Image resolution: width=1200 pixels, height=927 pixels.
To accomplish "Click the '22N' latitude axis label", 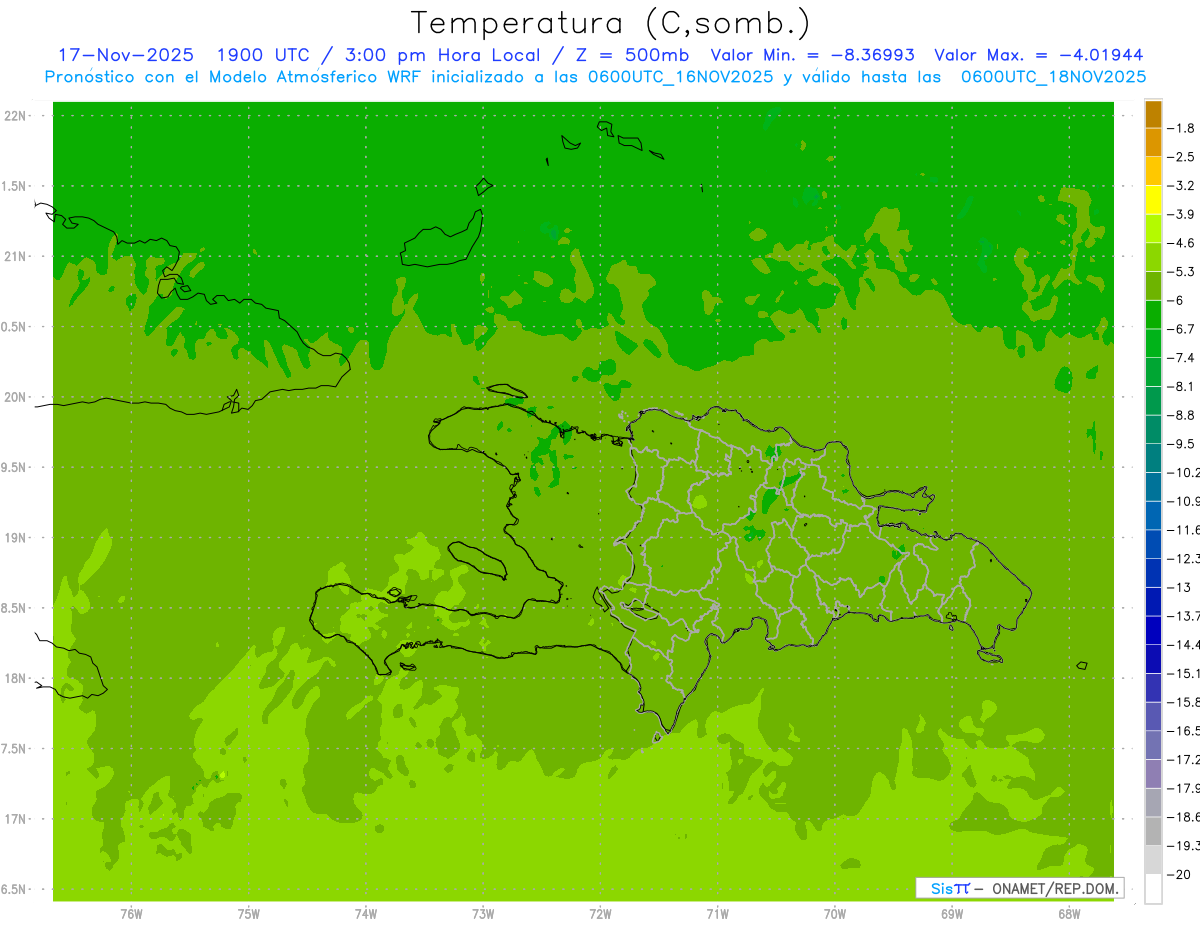I will pos(17,116).
